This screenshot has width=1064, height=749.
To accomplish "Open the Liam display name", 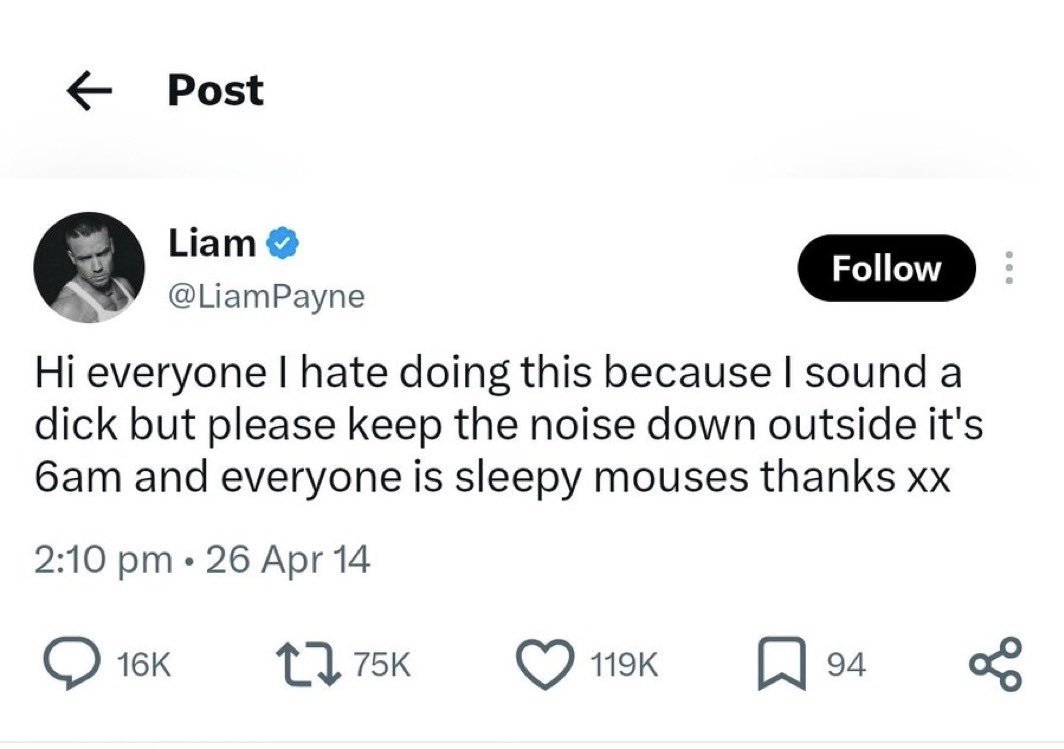I will (212, 242).
